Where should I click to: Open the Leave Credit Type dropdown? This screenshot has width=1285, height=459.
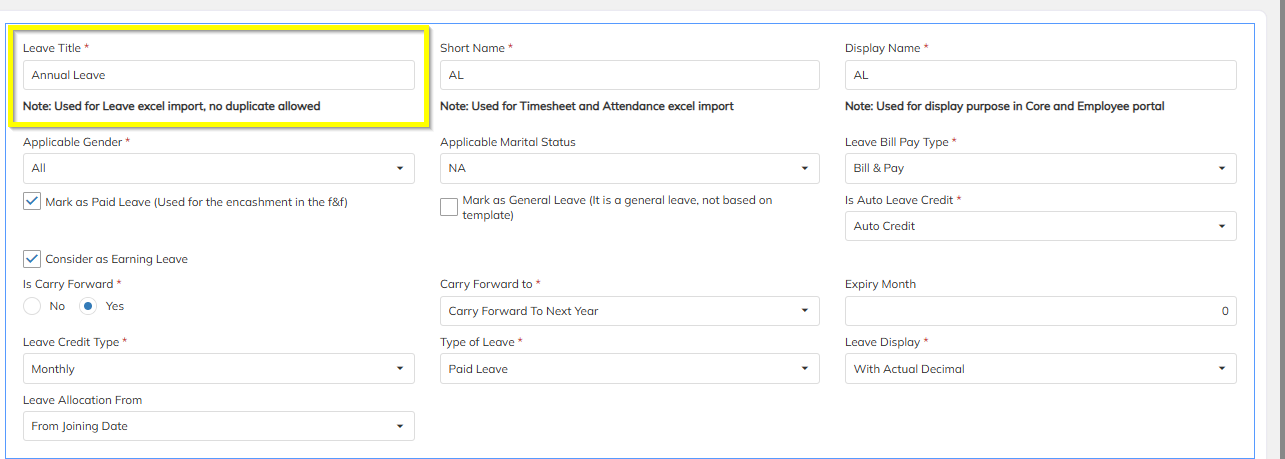click(218, 369)
